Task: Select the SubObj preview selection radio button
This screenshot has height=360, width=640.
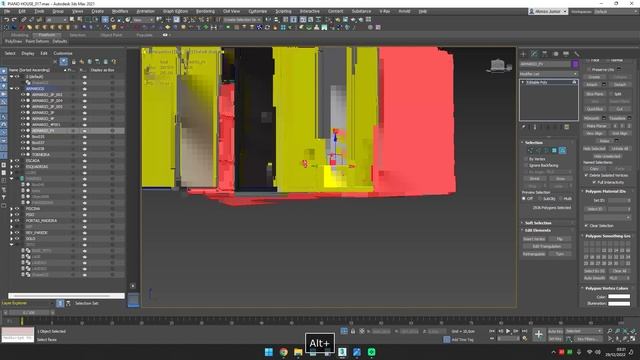Action: tap(540, 198)
